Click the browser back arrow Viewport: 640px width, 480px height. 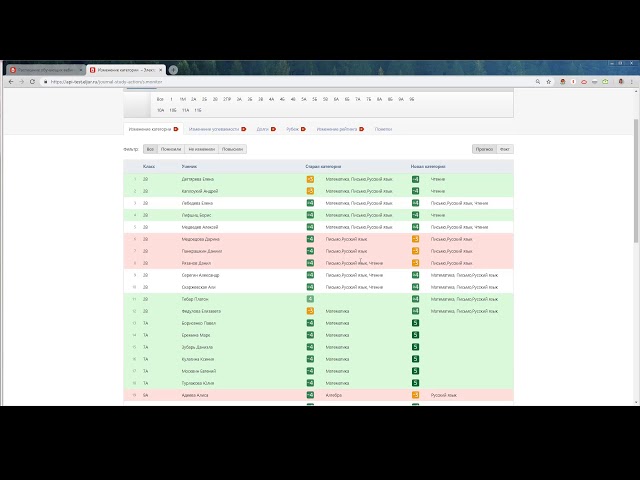(x=10, y=82)
